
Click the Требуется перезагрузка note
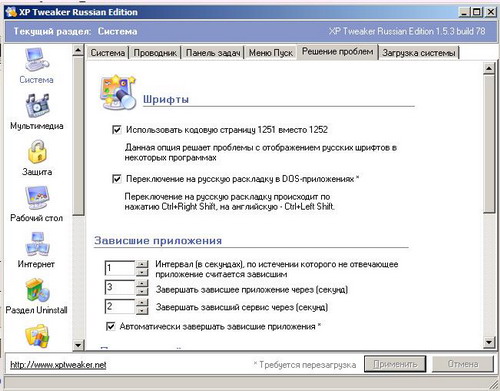click(305, 365)
